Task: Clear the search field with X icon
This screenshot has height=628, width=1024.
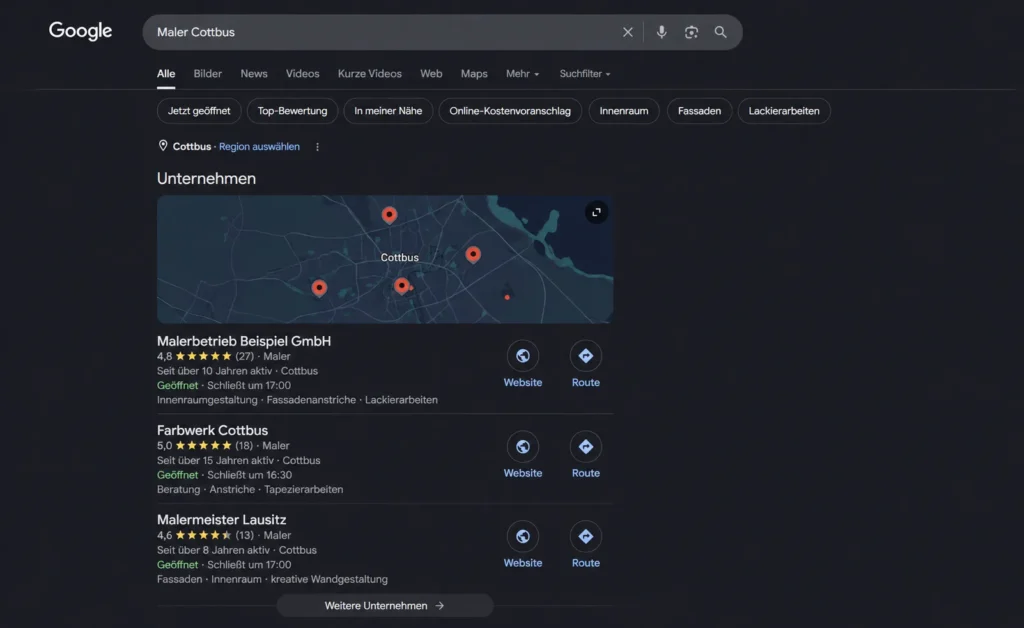Action: [628, 32]
